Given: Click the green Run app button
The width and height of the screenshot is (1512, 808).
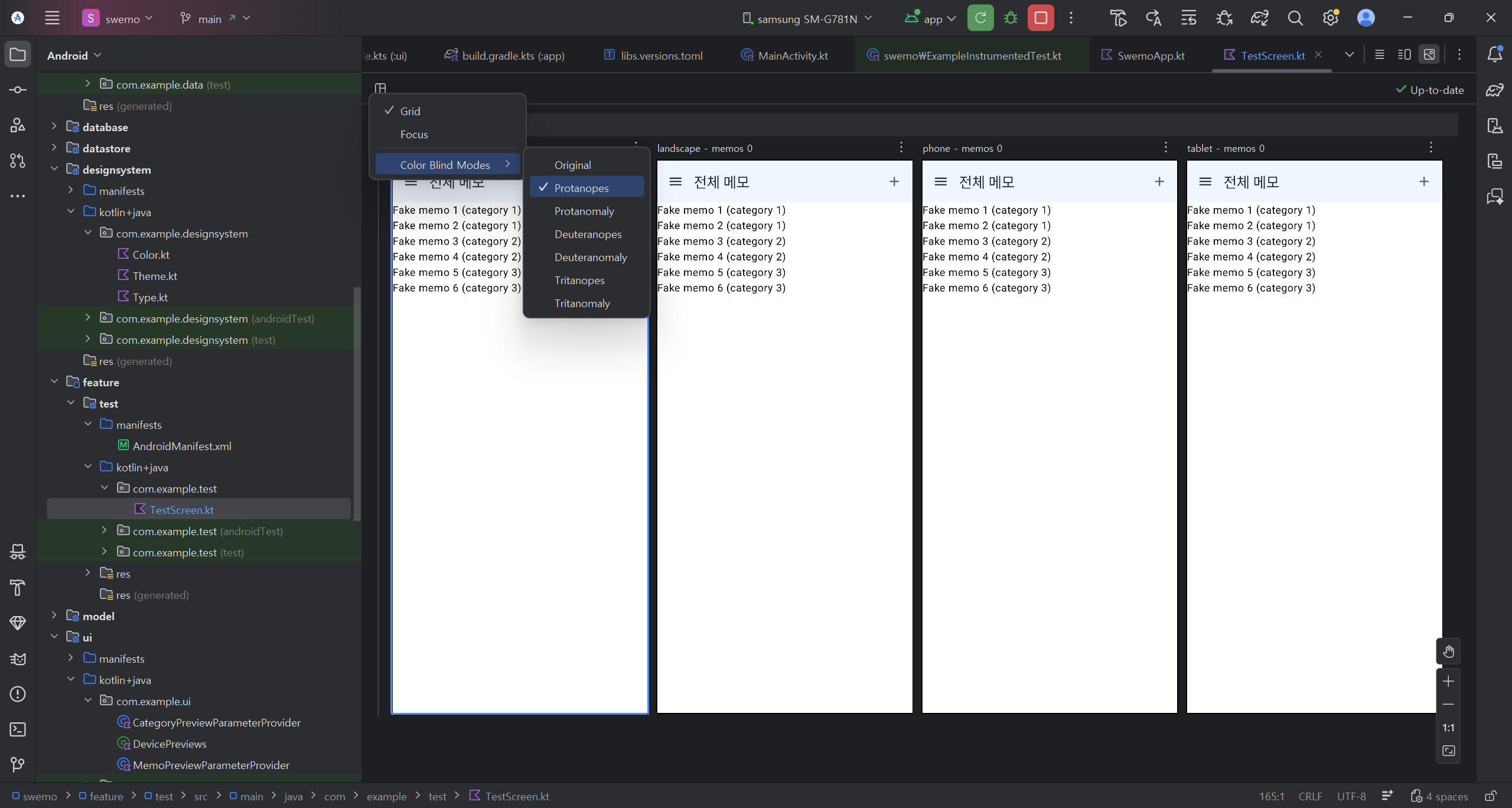Looking at the screenshot, I should (x=980, y=18).
